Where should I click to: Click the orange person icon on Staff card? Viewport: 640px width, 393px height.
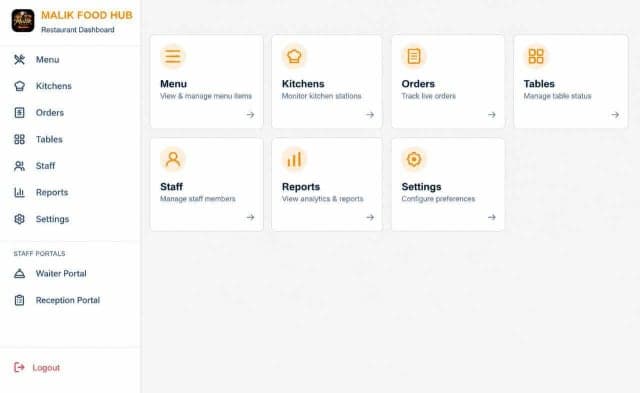coord(173,159)
